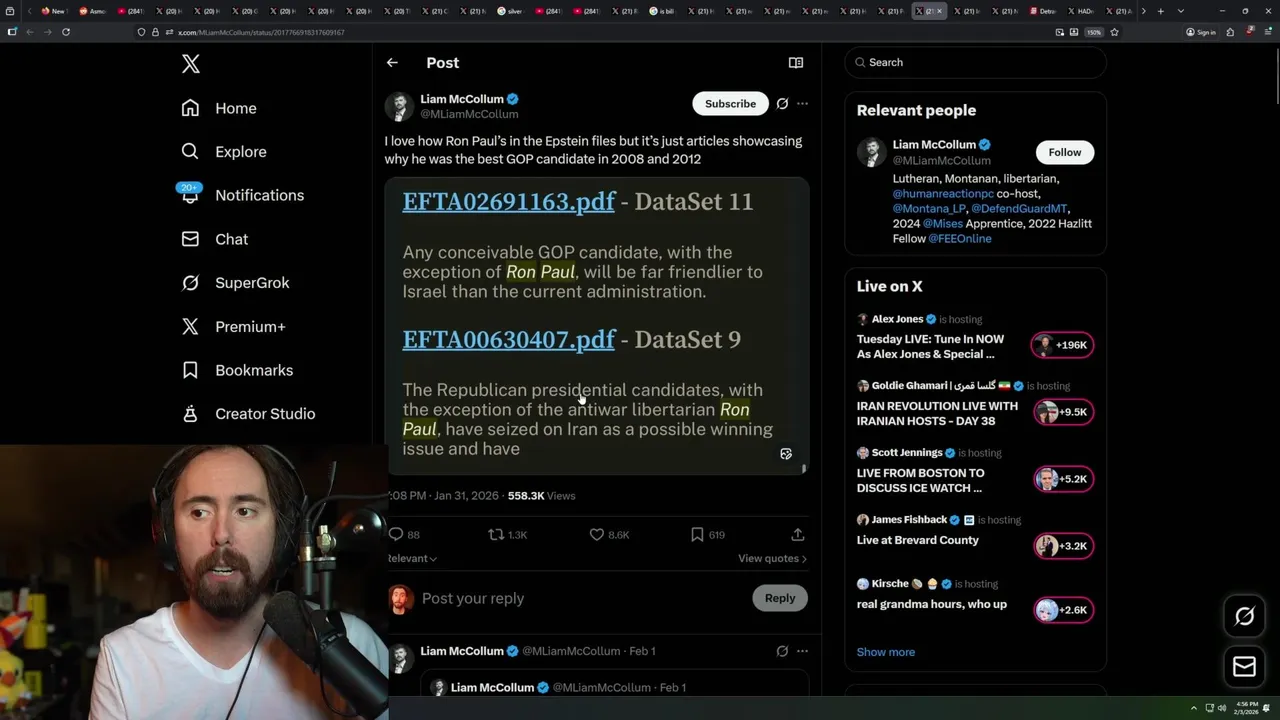The height and width of the screenshot is (720, 1280).
Task: Open a new browser tab with plus
Action: tap(1160, 11)
